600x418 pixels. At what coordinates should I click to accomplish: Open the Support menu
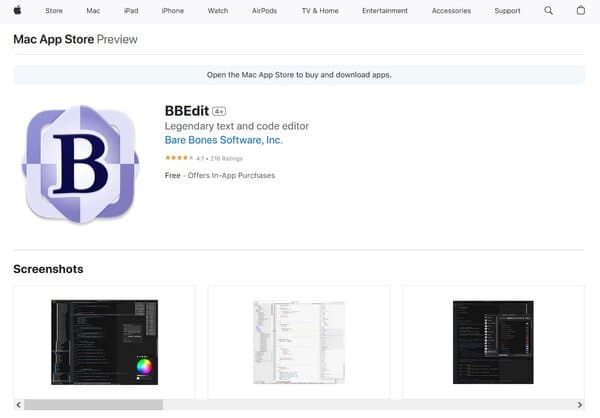[x=507, y=11]
